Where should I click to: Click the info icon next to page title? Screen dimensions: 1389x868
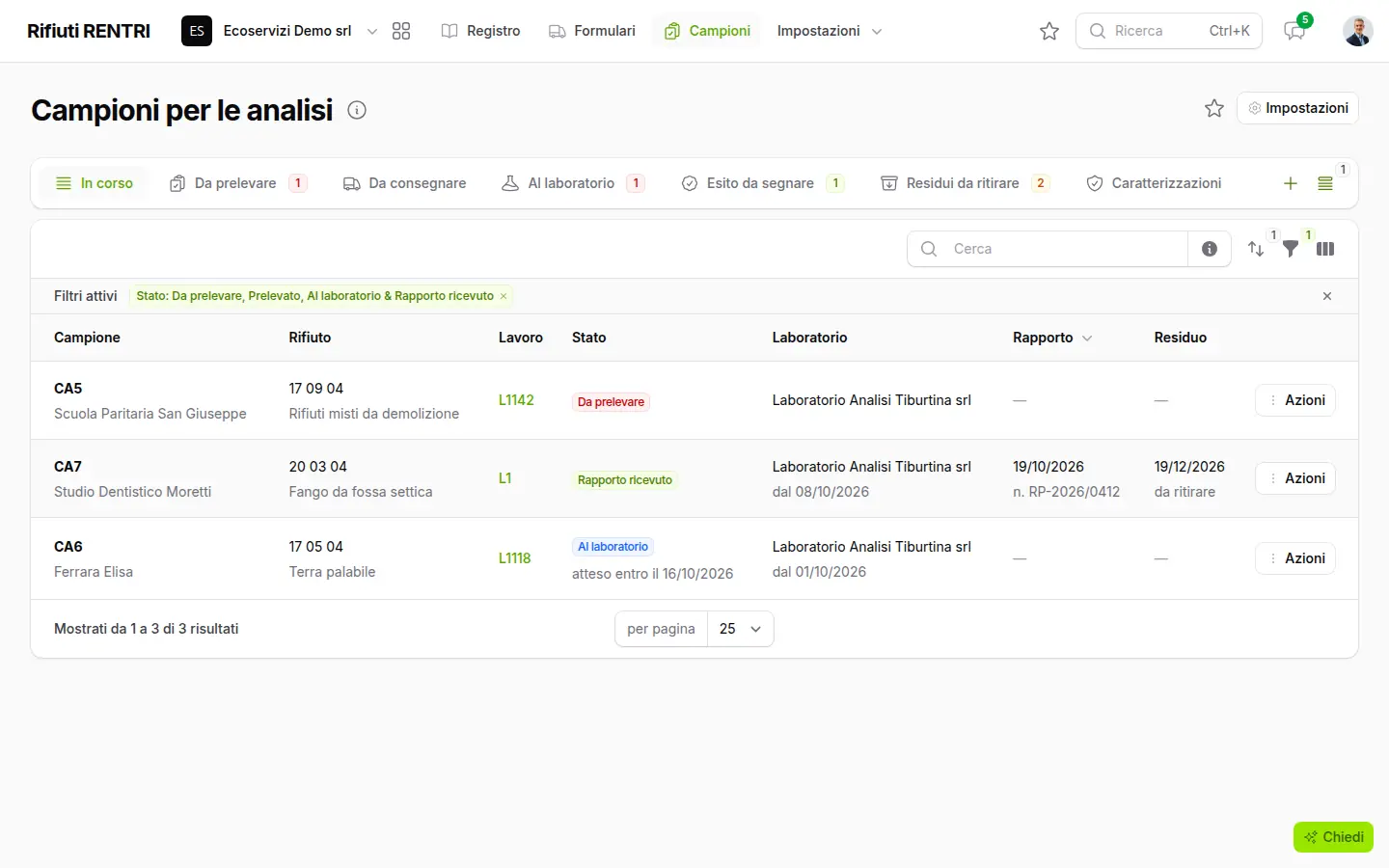point(357,110)
